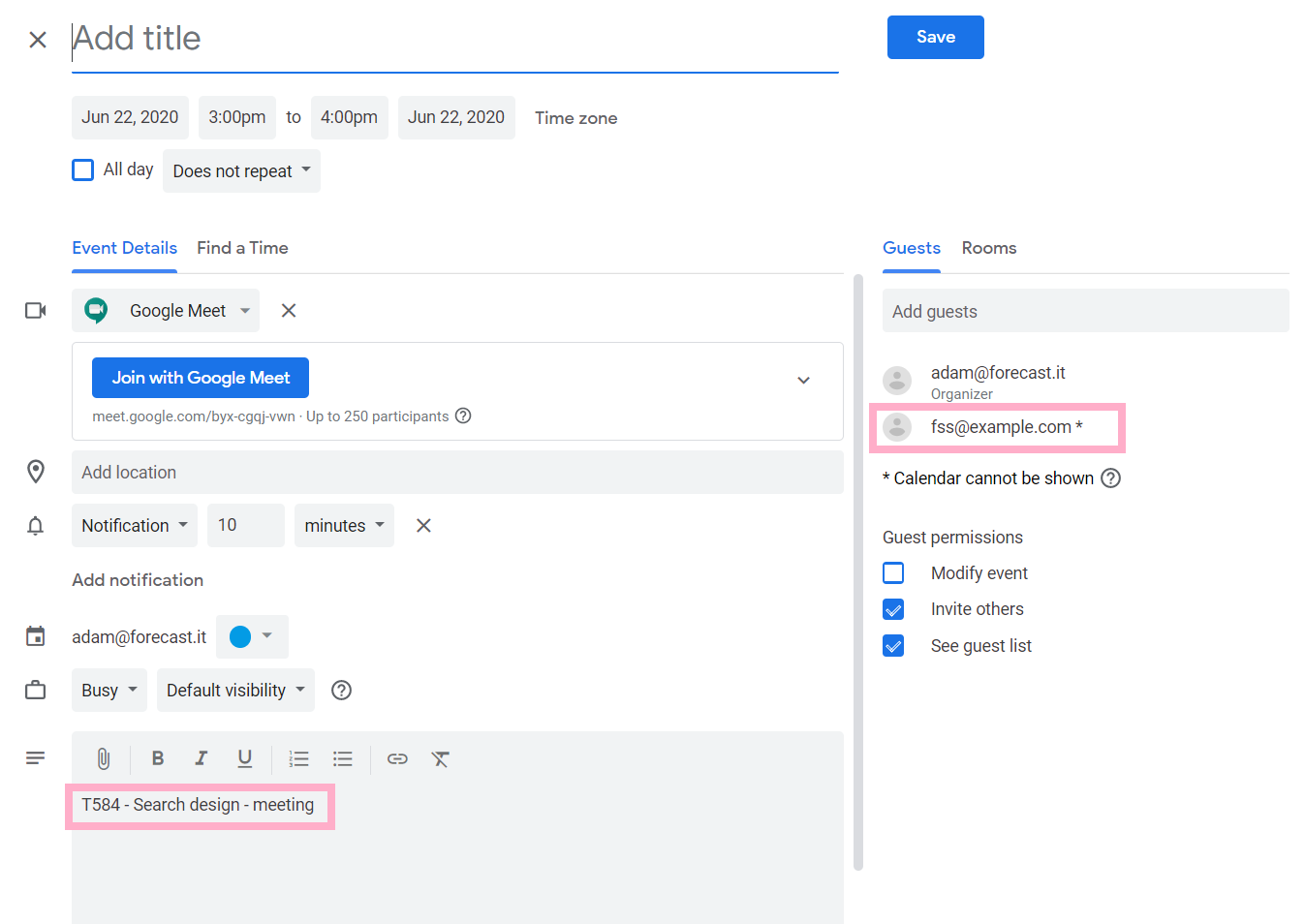Open the Default visibility dropdown
Screen dimensions: 1305x924
(235, 690)
